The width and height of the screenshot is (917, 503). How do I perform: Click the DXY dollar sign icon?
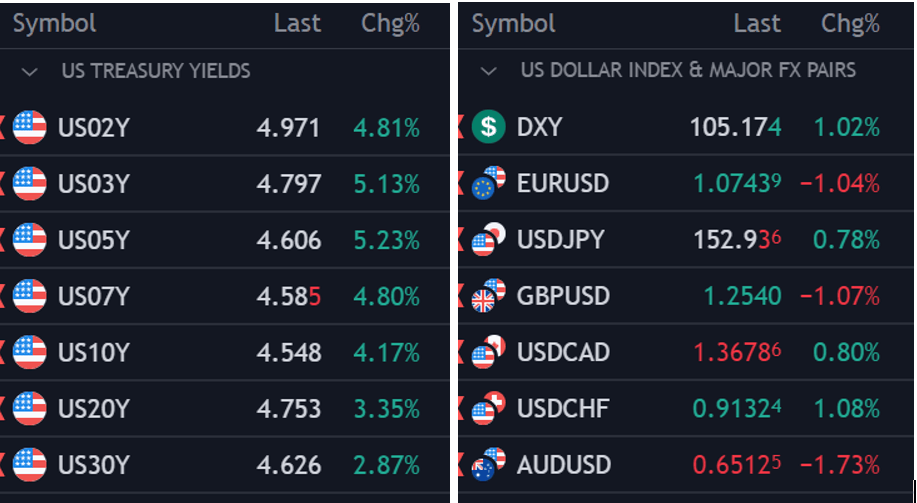[488, 127]
